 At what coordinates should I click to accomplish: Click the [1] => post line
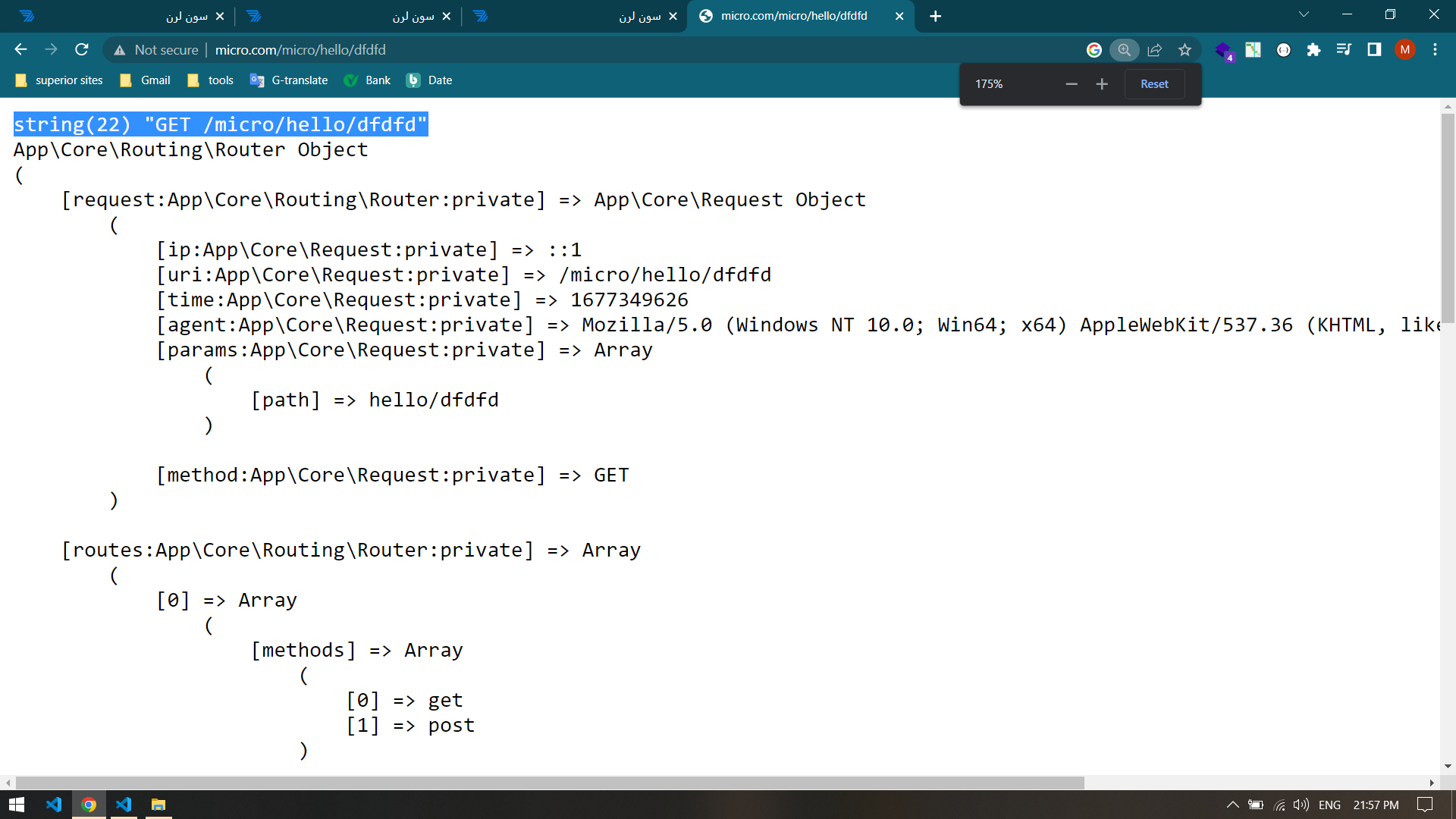[410, 726]
